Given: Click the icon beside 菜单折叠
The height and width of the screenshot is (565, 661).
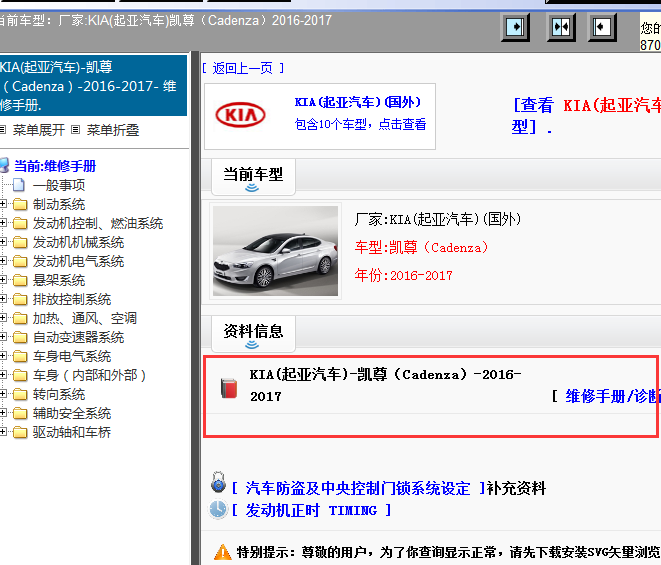Looking at the screenshot, I should (x=75, y=130).
